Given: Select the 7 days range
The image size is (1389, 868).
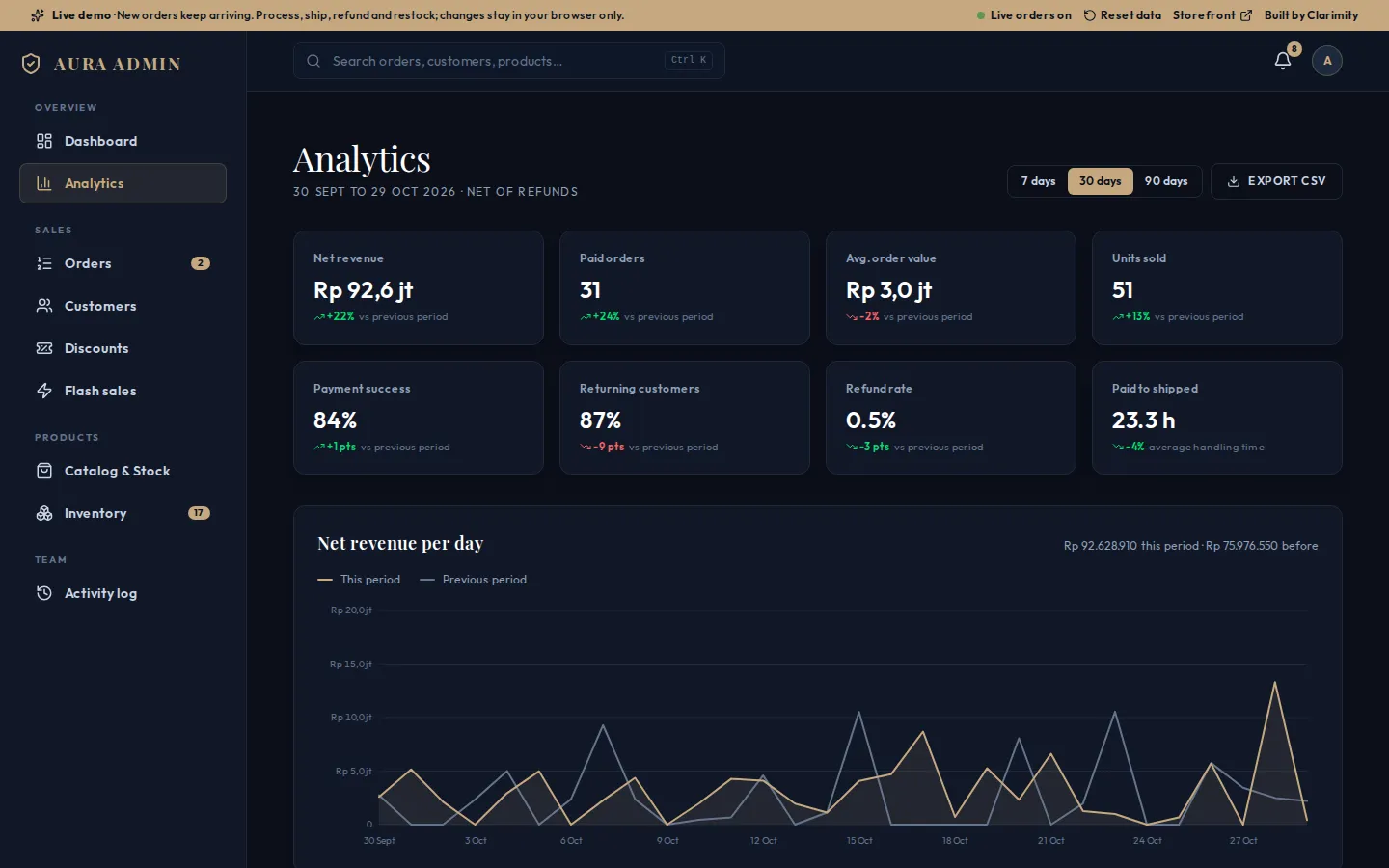Looking at the screenshot, I should [x=1038, y=181].
